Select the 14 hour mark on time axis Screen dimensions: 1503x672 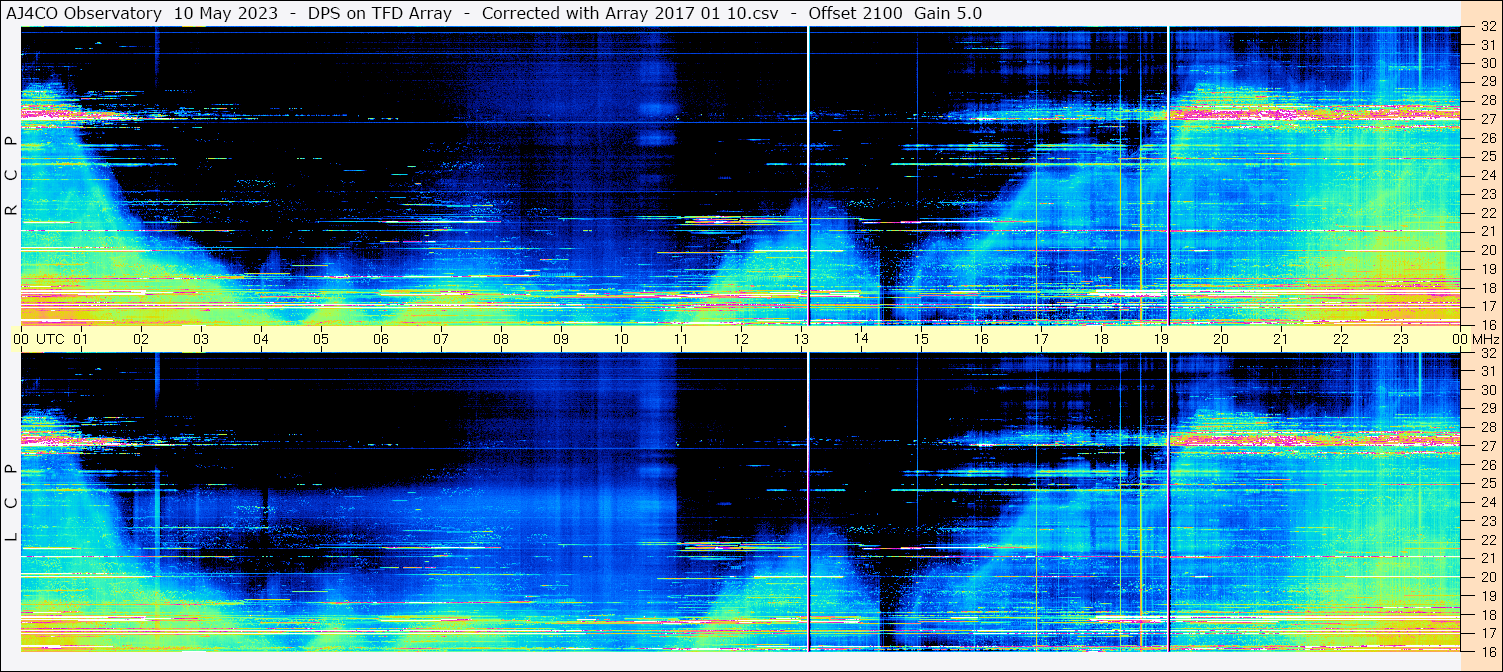[x=860, y=339]
